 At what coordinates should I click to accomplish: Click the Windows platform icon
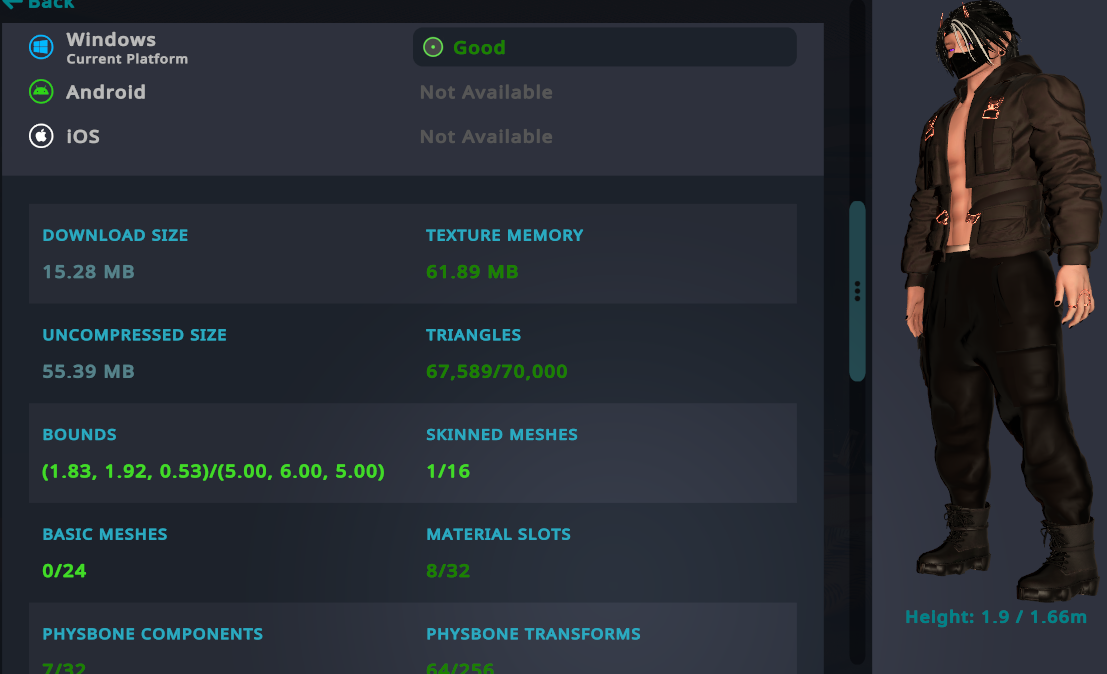[41, 47]
